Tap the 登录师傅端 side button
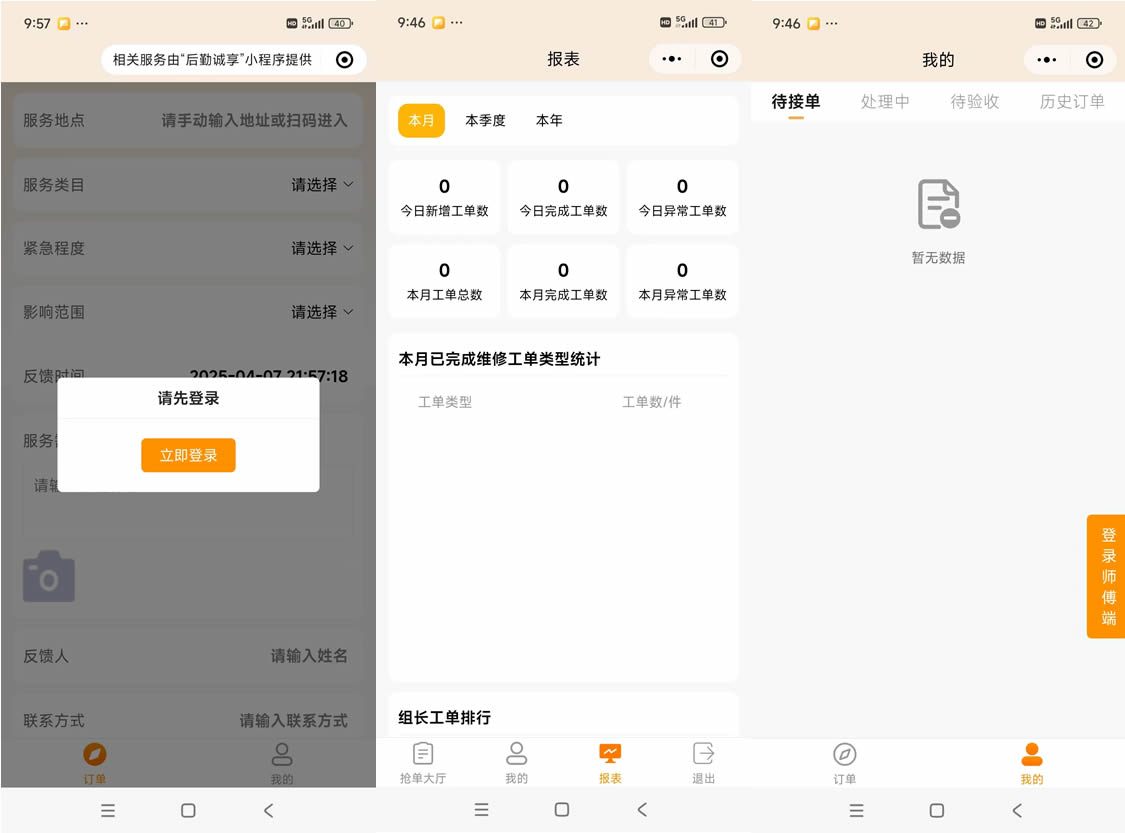Screen dimensions: 1125x833 point(1106,577)
